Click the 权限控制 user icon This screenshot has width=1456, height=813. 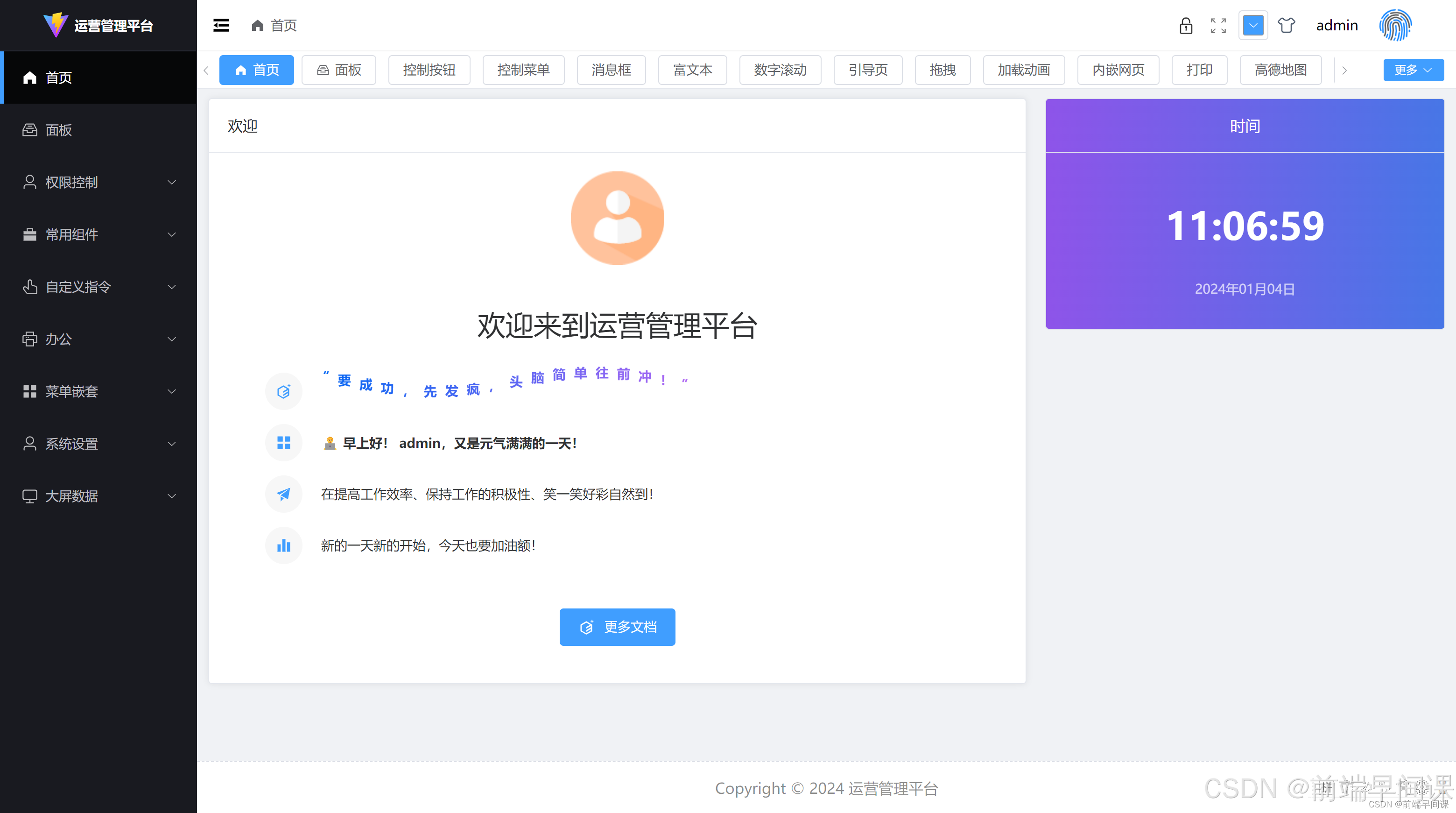(29, 182)
